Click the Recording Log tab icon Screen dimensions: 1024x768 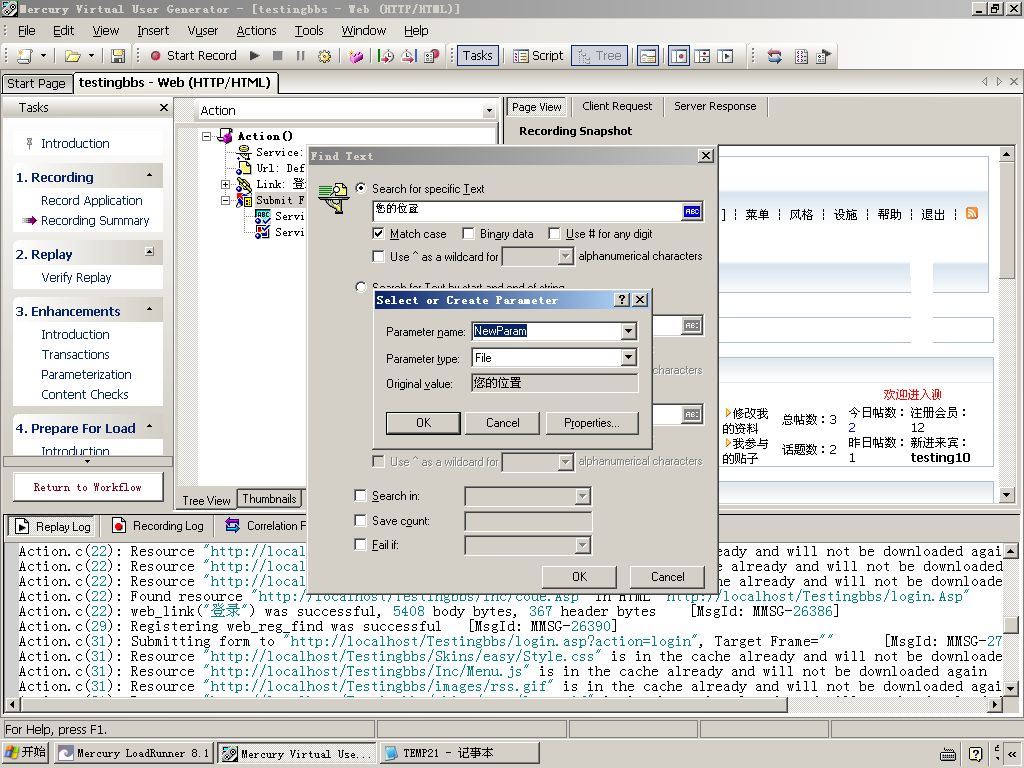click(119, 526)
